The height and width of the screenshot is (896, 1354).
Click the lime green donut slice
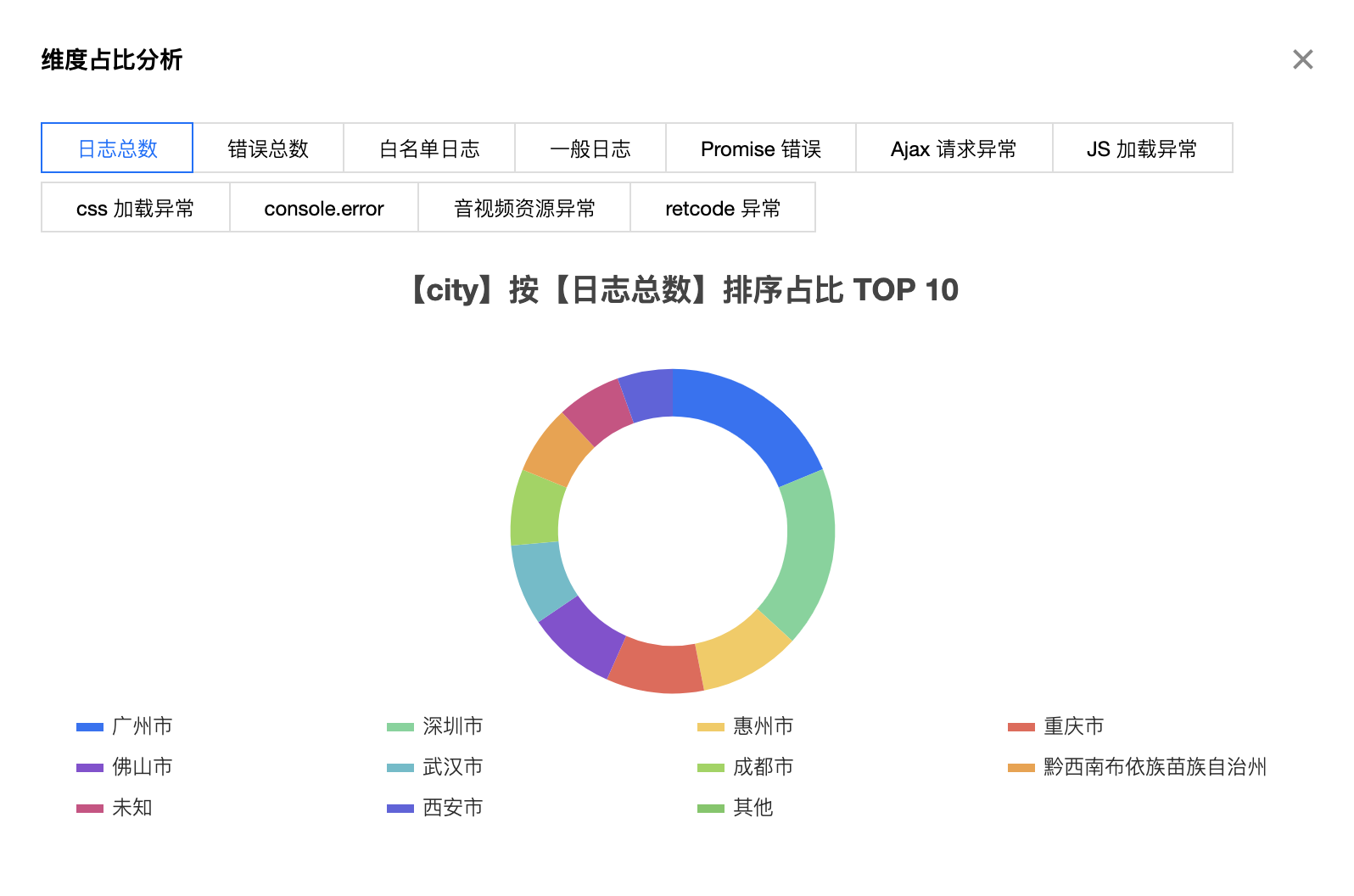click(x=536, y=509)
